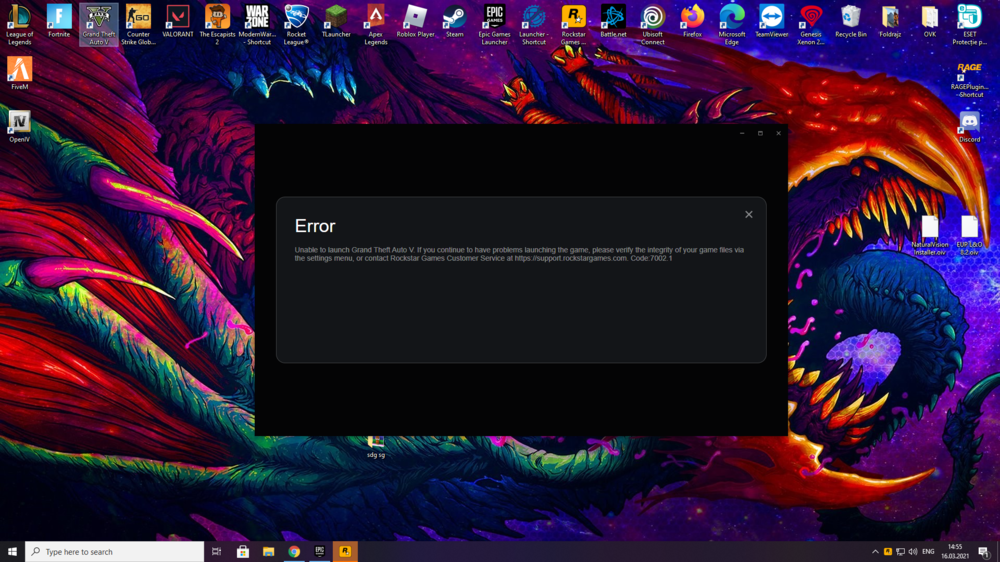The width and height of the screenshot is (1000, 562).
Task: Select the Microsoft Edge desktop icon
Action: click(732, 24)
